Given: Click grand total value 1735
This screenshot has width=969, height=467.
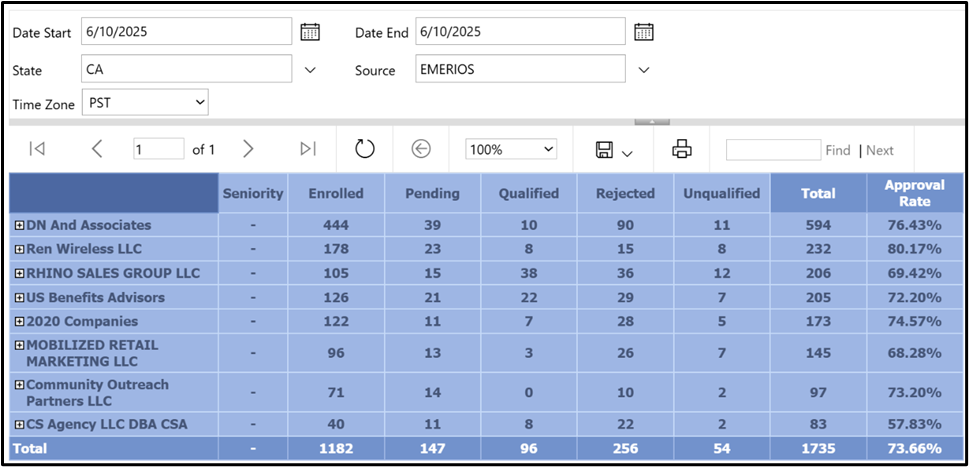Looking at the screenshot, I should (x=818, y=448).
